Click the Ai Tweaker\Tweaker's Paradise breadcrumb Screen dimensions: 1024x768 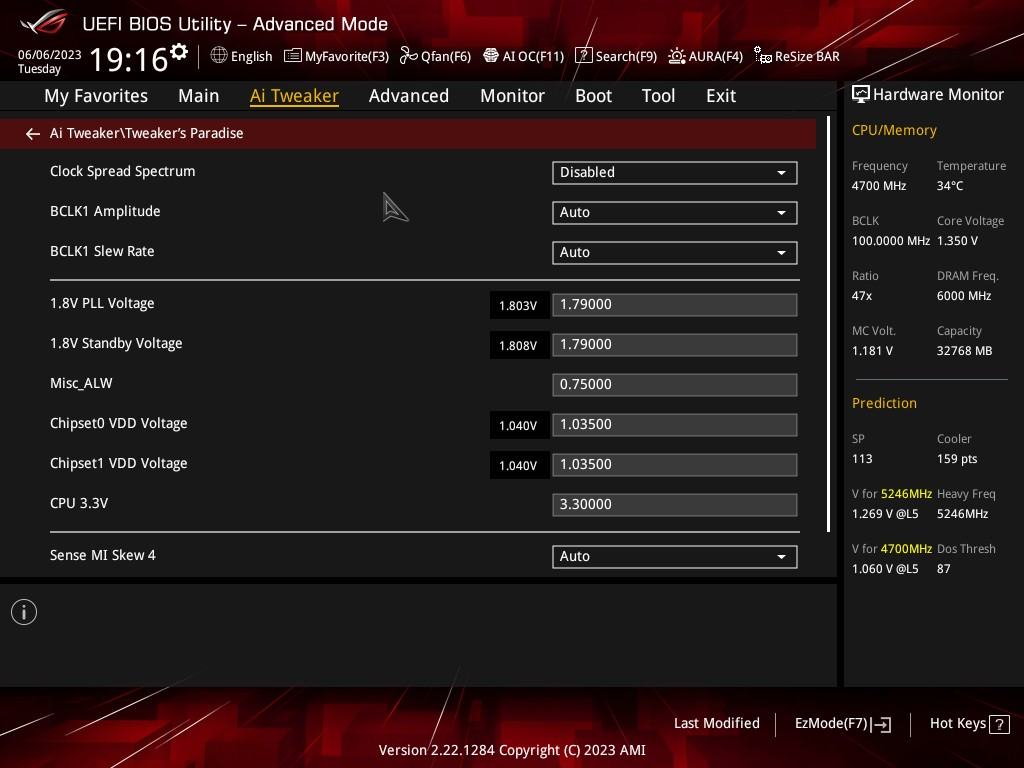[146, 133]
